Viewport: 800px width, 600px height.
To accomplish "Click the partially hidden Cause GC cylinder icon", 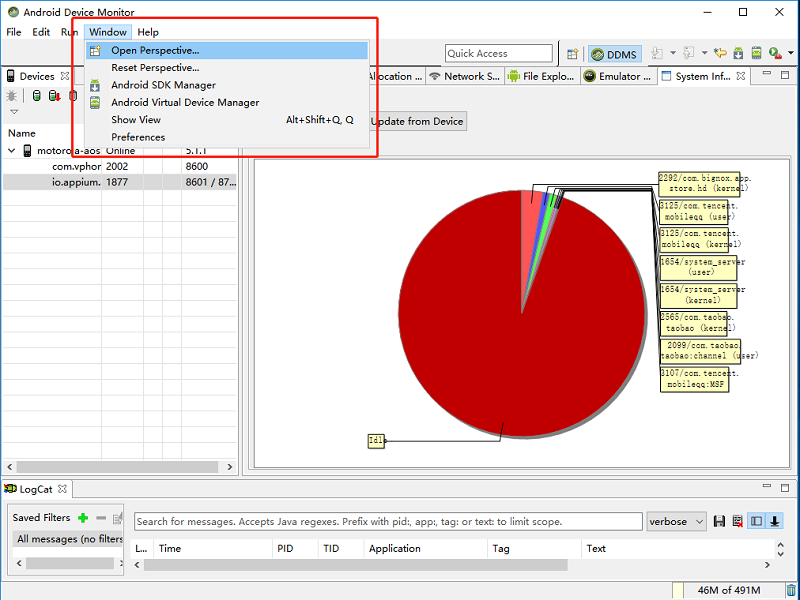I will [73, 95].
